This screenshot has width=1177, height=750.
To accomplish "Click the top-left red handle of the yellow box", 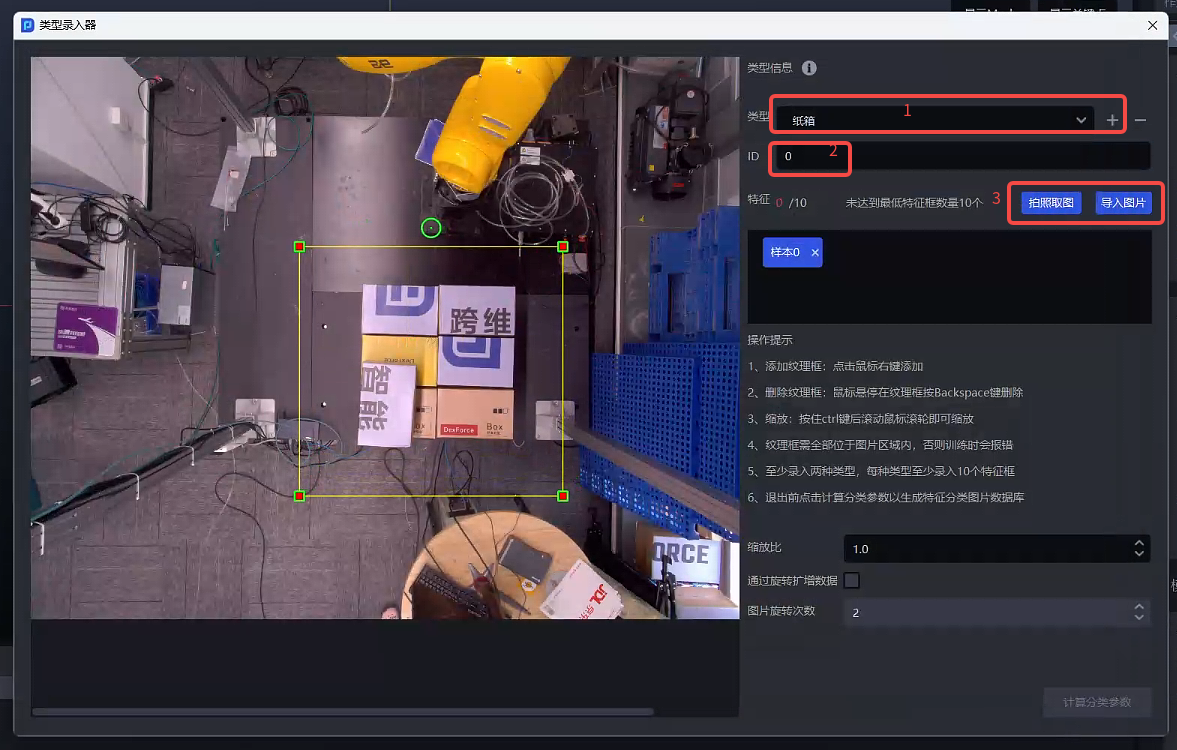I will point(299,246).
